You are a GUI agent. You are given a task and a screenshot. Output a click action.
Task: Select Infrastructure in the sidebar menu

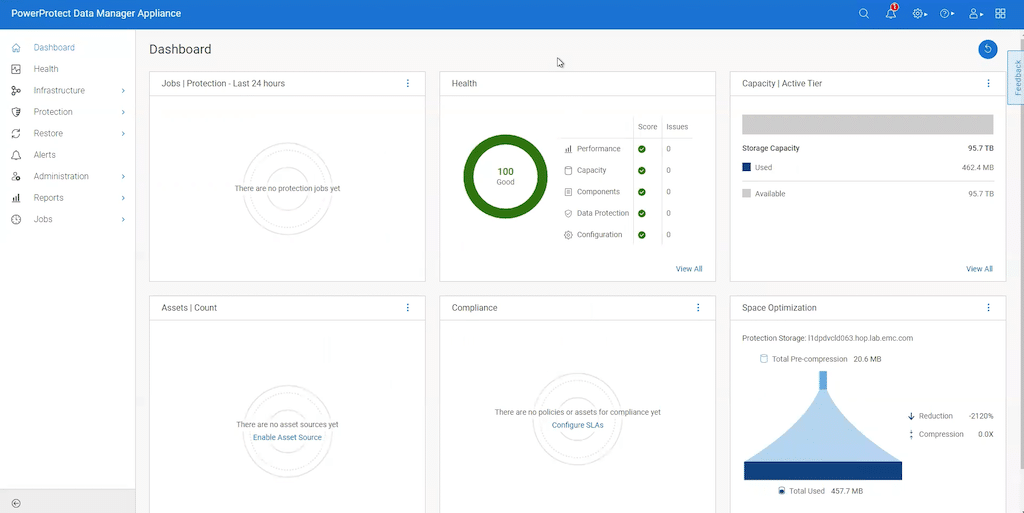59,91
